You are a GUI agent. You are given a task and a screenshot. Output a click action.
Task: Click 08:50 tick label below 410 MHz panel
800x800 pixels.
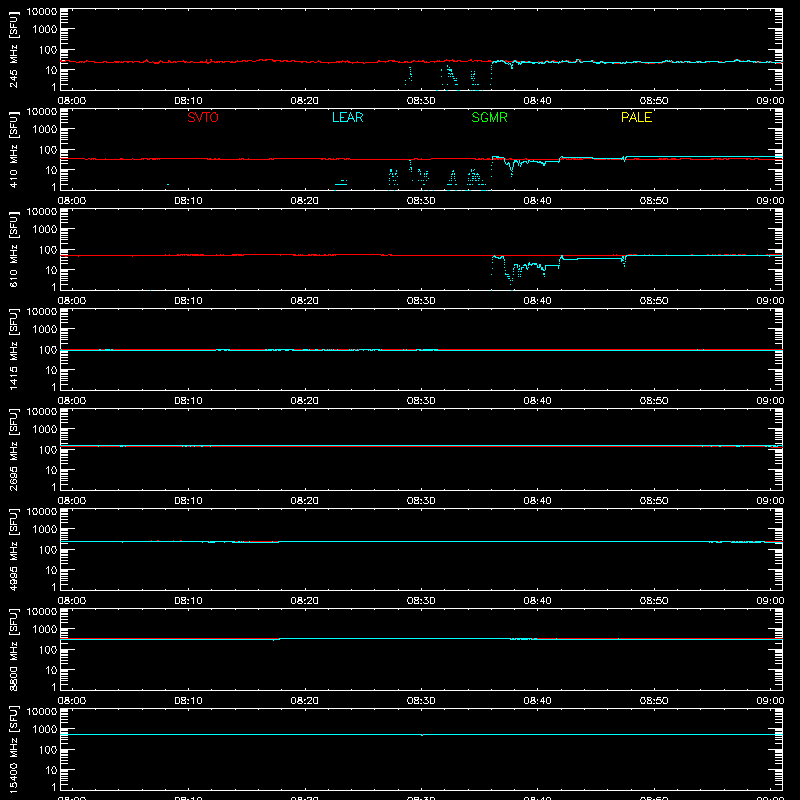tap(654, 201)
